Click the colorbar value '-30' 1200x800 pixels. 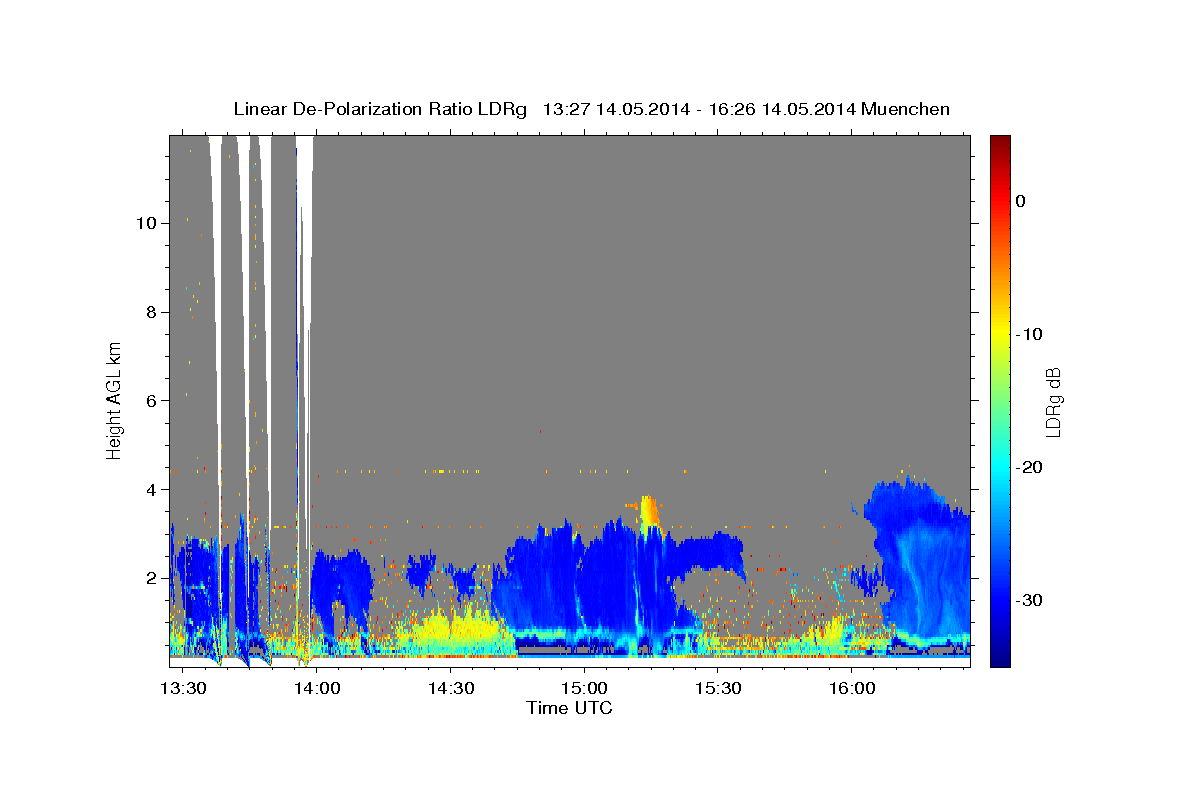1030,600
